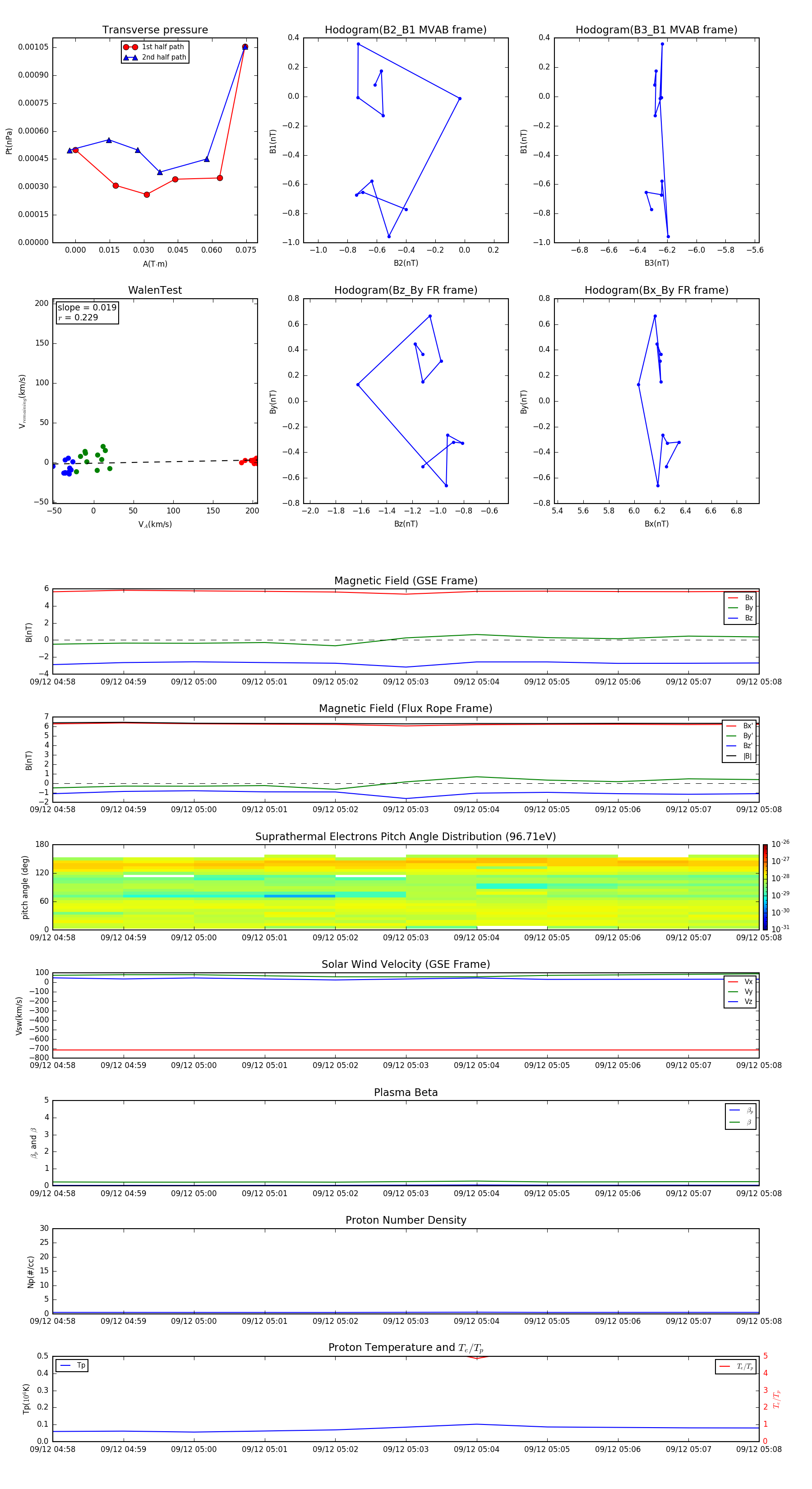This screenshot has width=812, height=1489.
Task: Click the 'By' legend entry in GSE plot
Action: pos(740,607)
